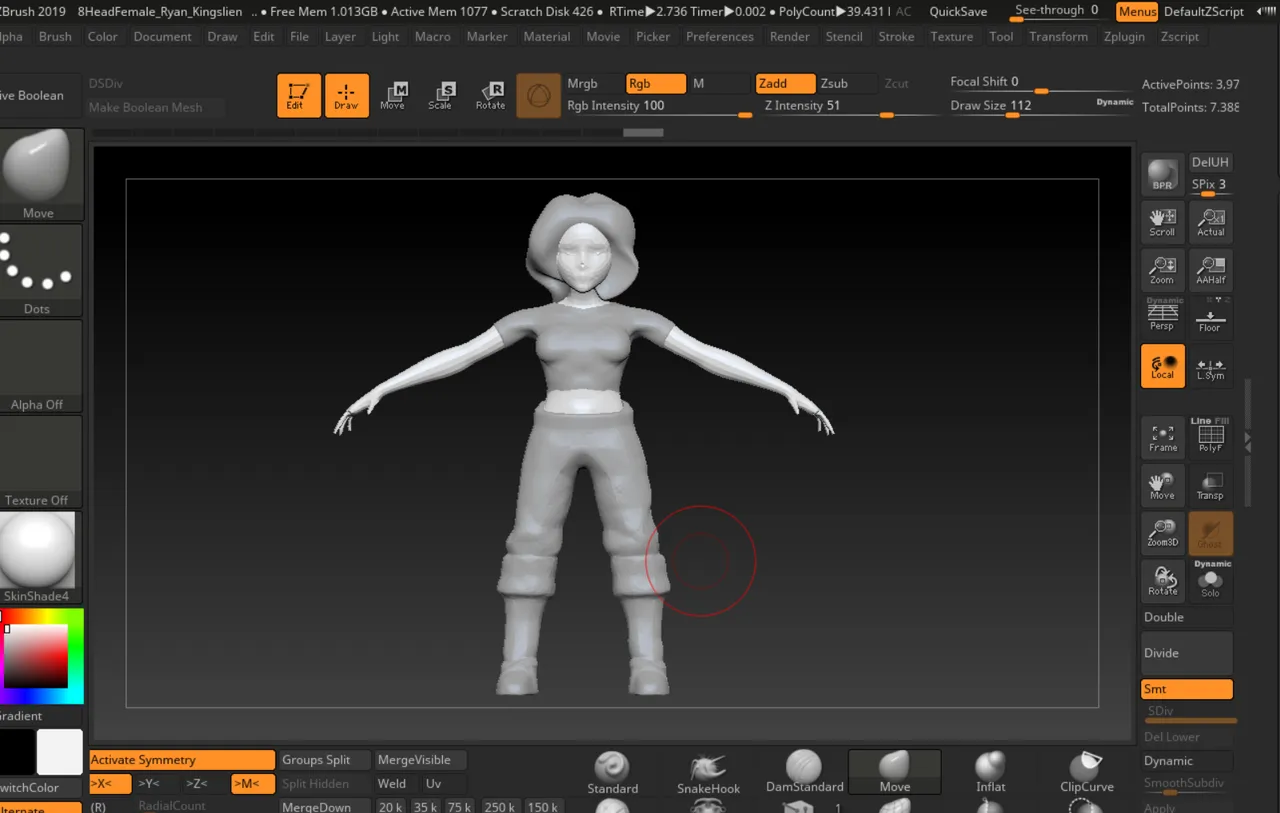Image resolution: width=1280 pixels, height=813 pixels.
Task: Click Activate Symmetry button
Action: (182, 760)
